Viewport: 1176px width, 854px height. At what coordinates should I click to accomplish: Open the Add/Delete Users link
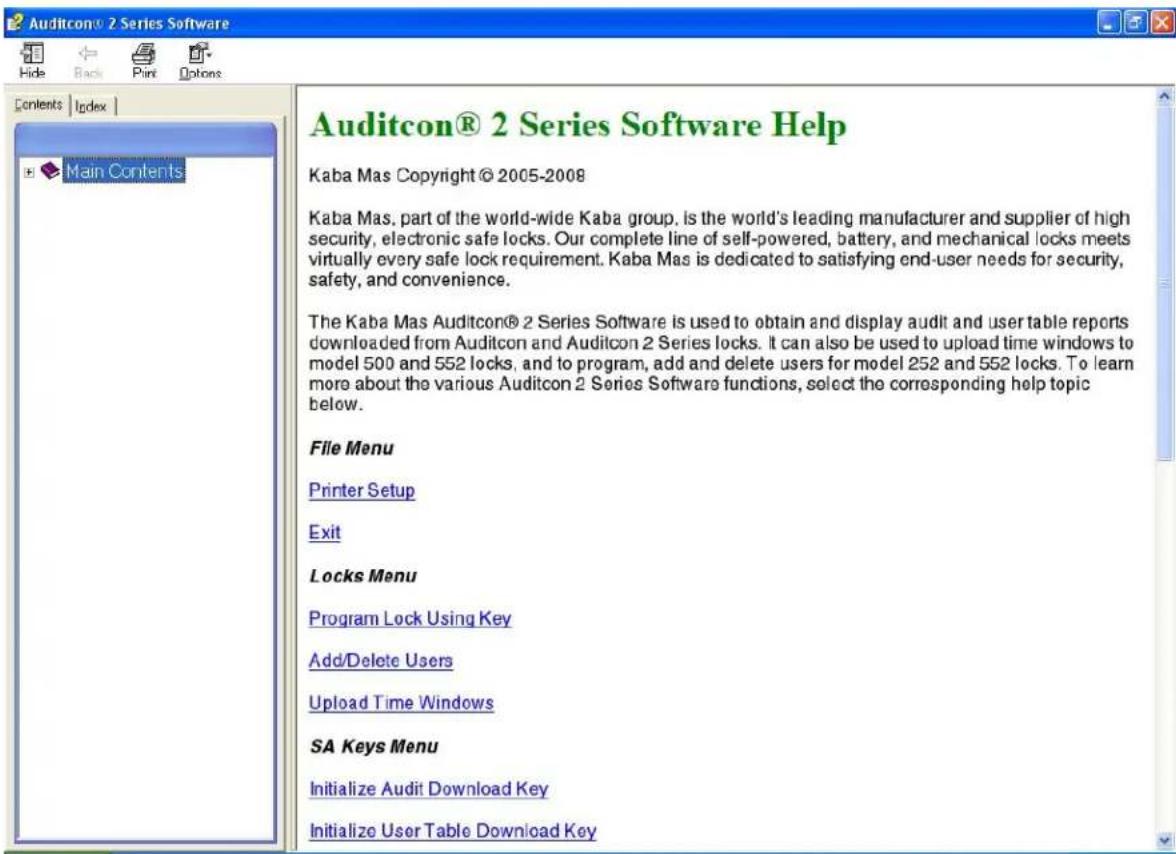tap(381, 661)
